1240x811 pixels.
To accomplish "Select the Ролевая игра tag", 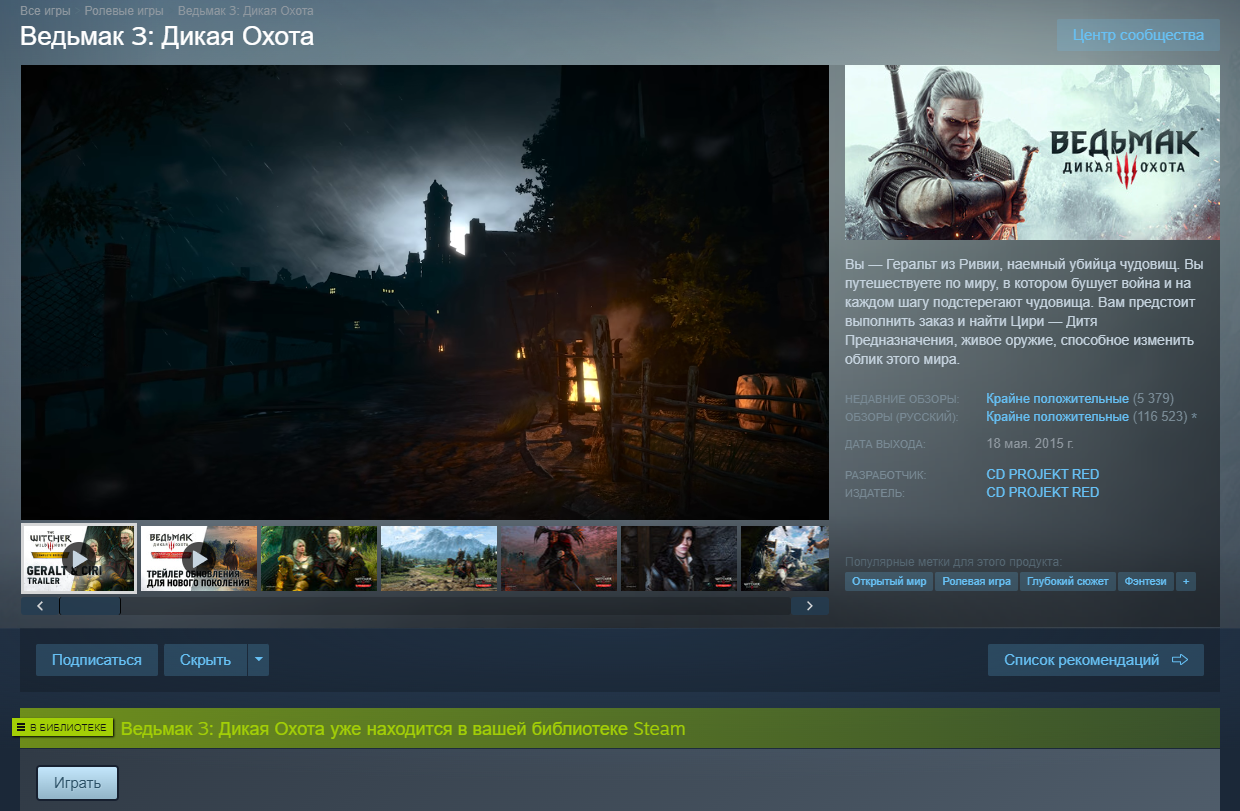I will 976,581.
